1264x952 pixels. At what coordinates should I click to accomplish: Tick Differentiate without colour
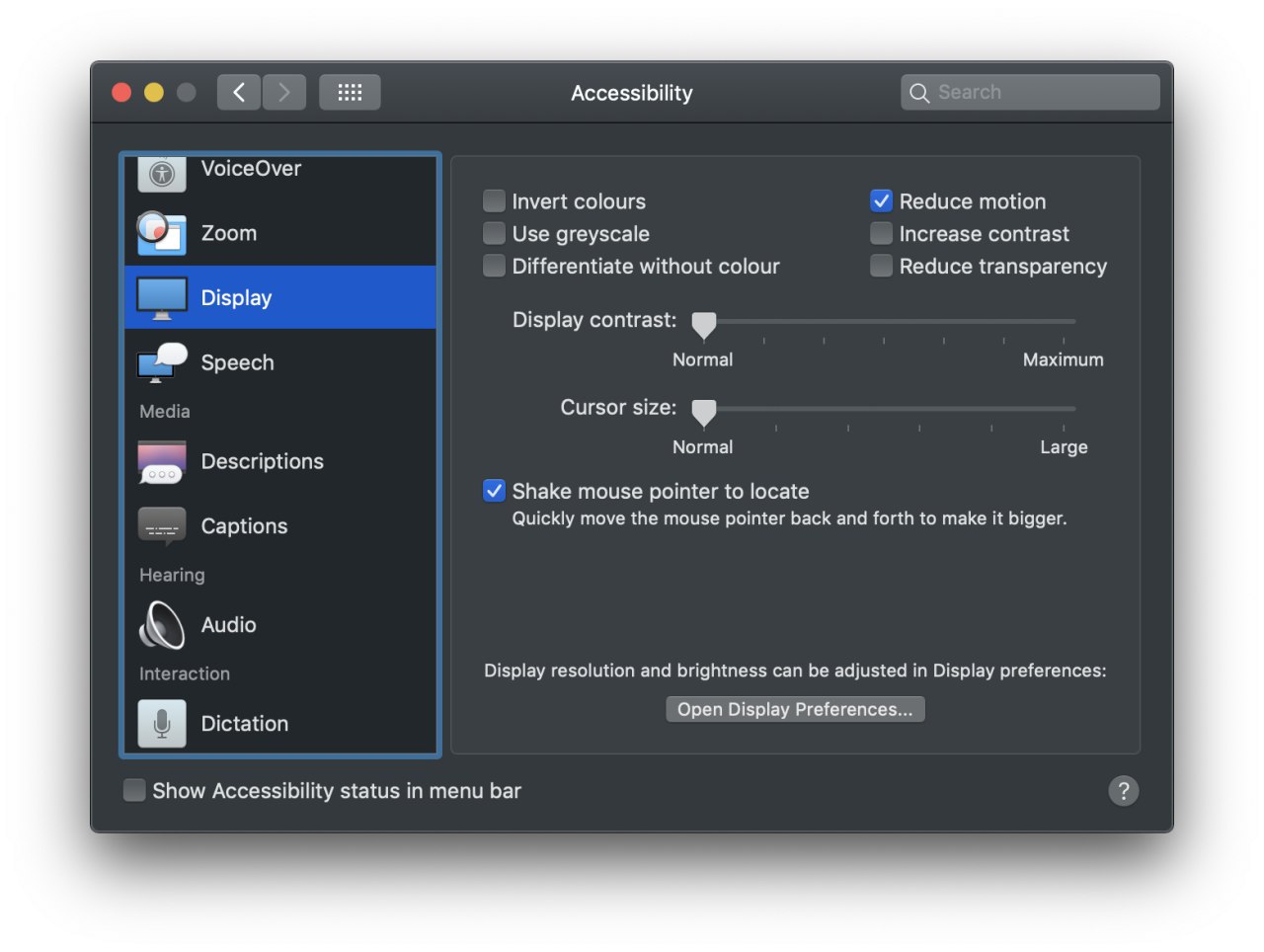pyautogui.click(x=494, y=267)
